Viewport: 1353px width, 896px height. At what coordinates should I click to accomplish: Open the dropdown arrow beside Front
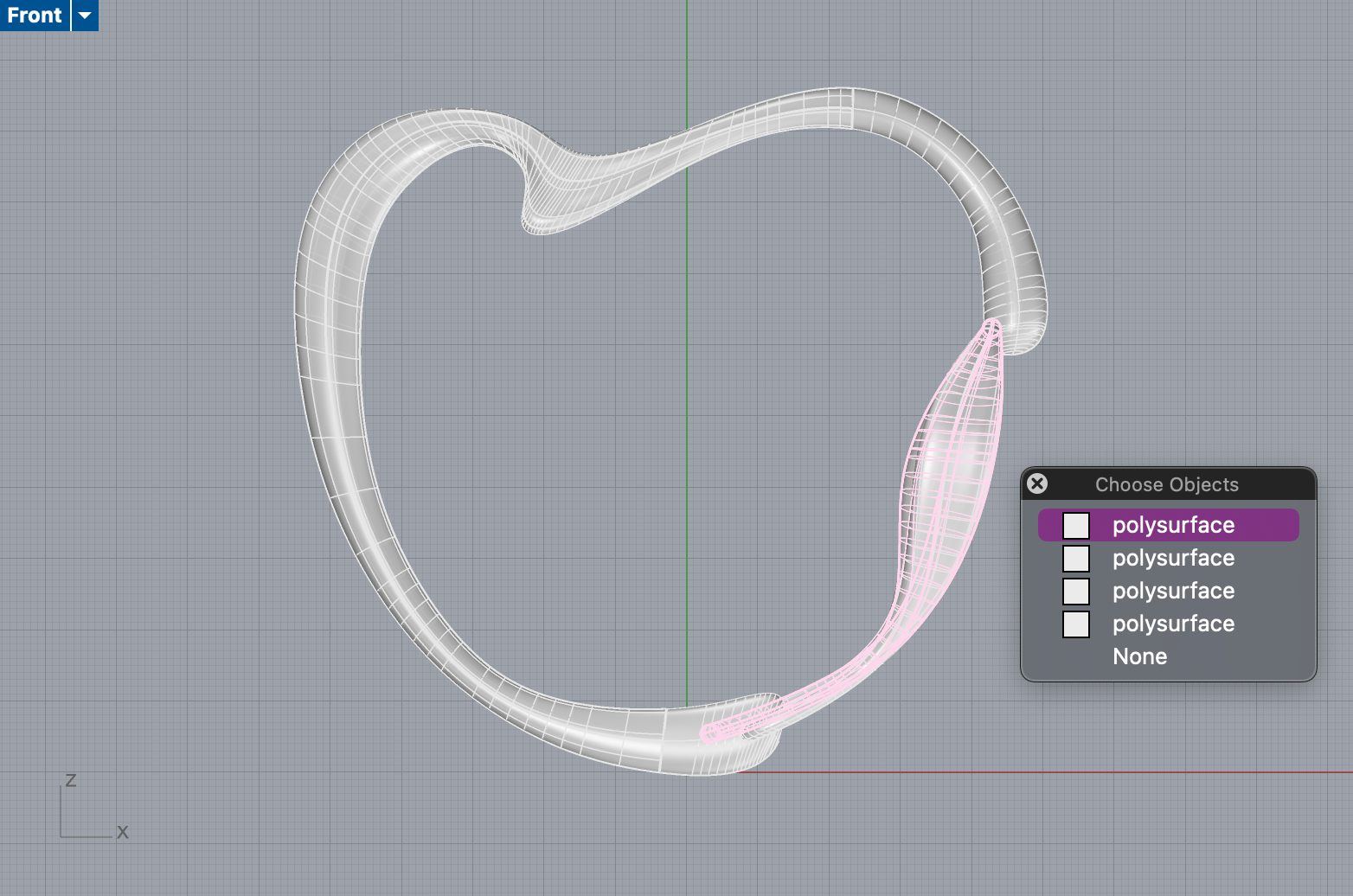85,15
